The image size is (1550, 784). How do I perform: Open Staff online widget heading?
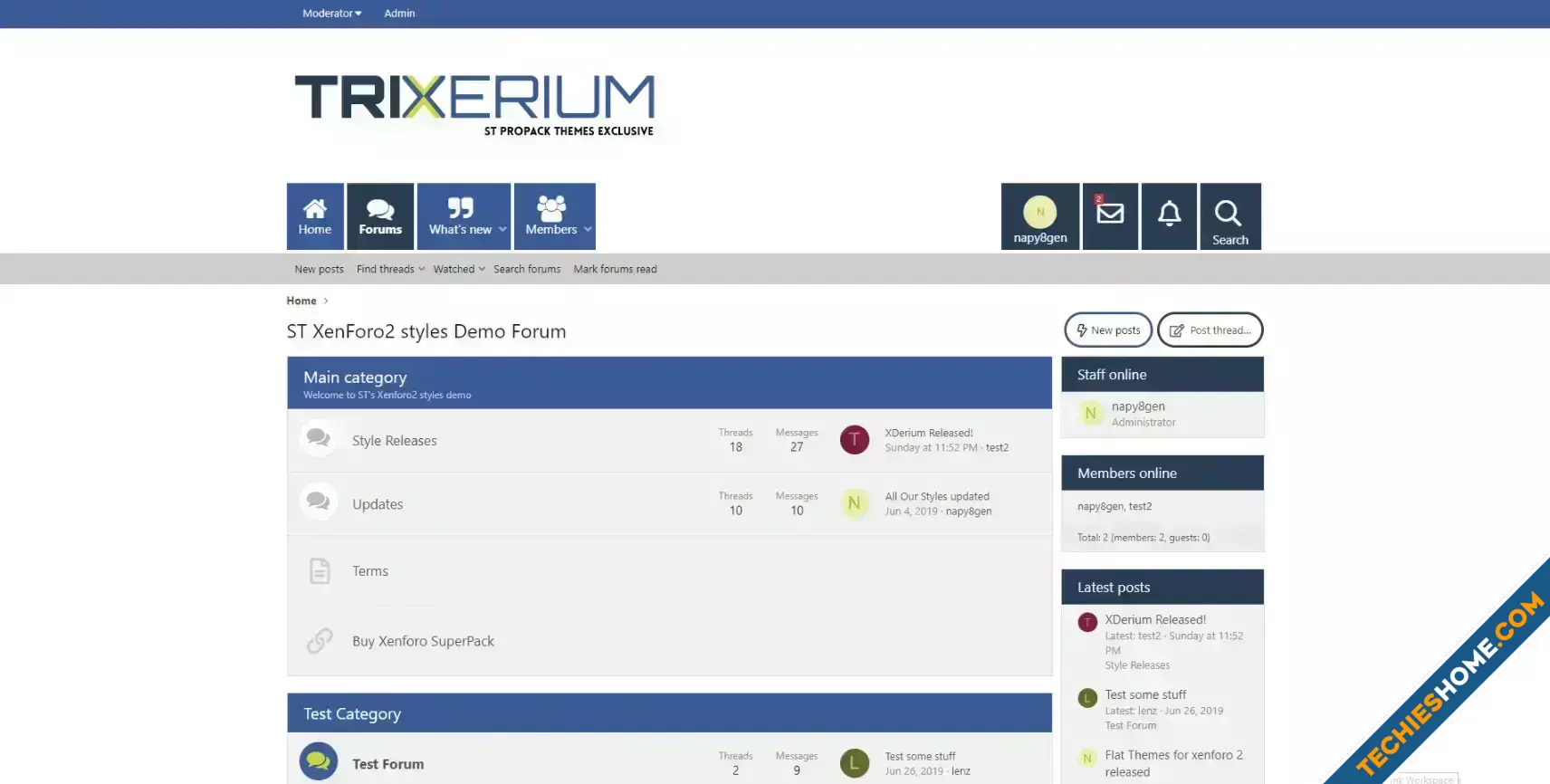(1112, 375)
